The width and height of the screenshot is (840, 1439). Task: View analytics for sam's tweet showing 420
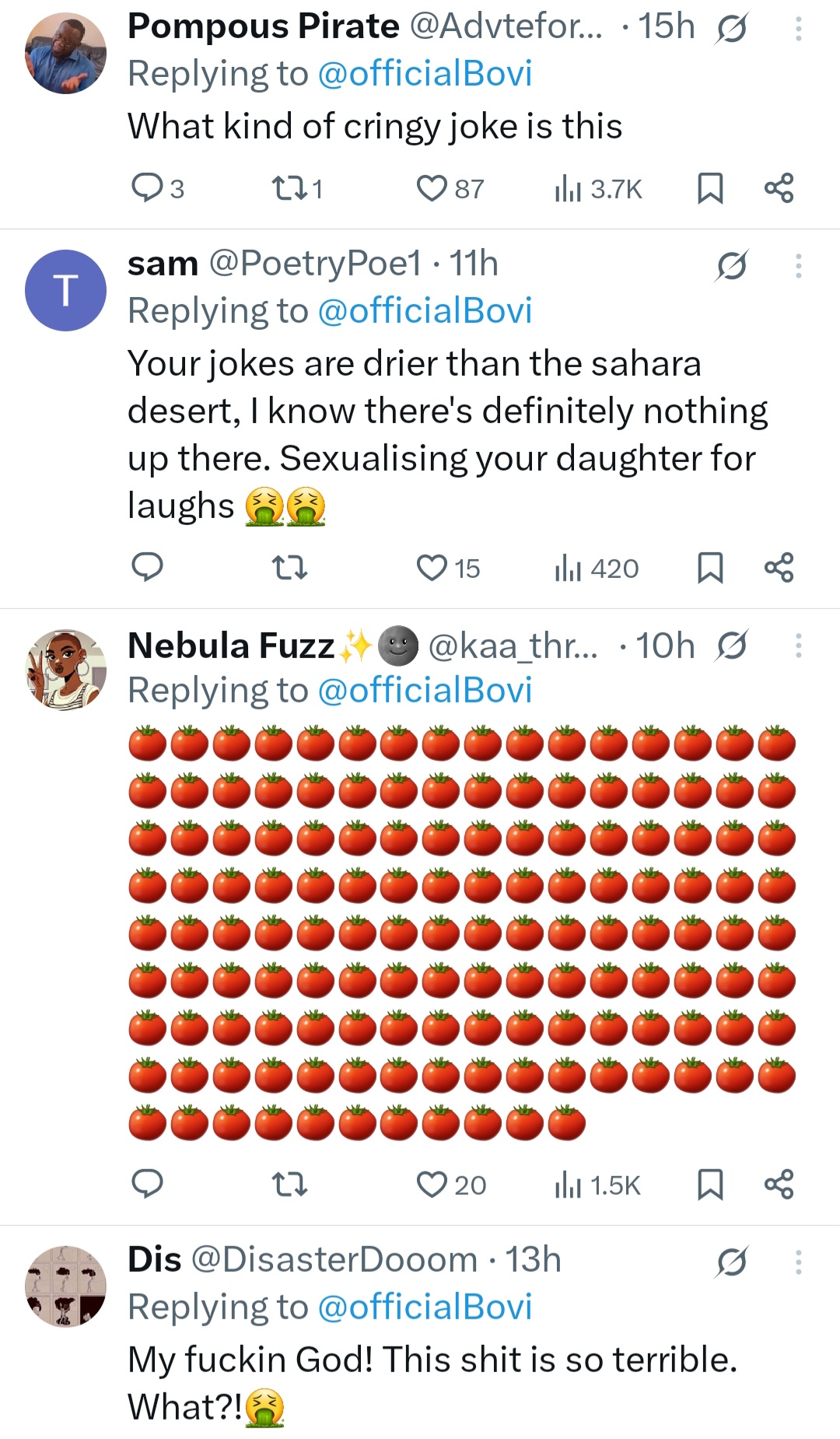(597, 568)
